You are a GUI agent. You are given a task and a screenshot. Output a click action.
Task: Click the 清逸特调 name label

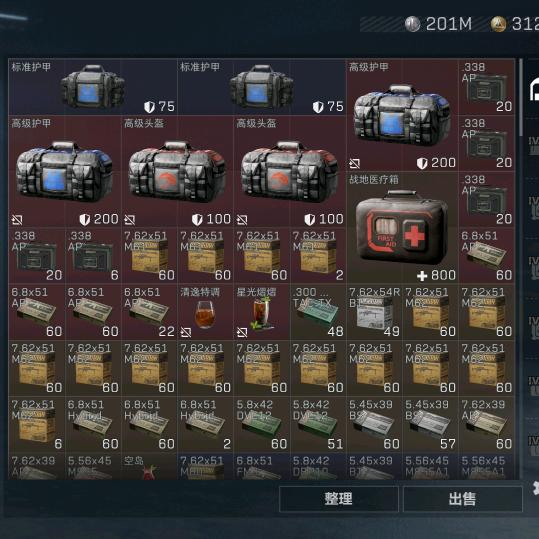pyautogui.click(x=200, y=292)
